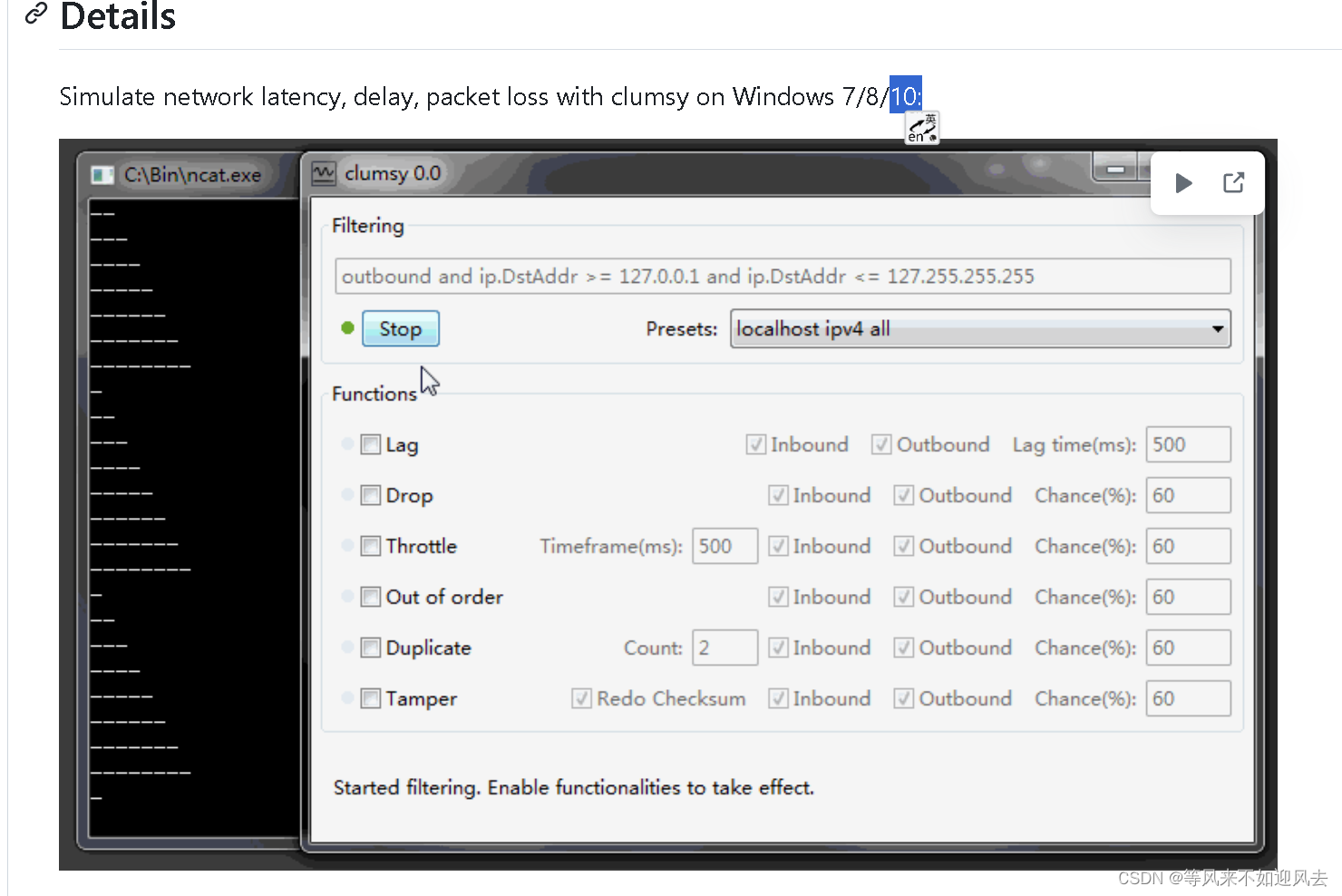Screen dimensions: 1342x896
Task: Toggle the Throttle row Inbound checkbox
Action: coord(778,546)
